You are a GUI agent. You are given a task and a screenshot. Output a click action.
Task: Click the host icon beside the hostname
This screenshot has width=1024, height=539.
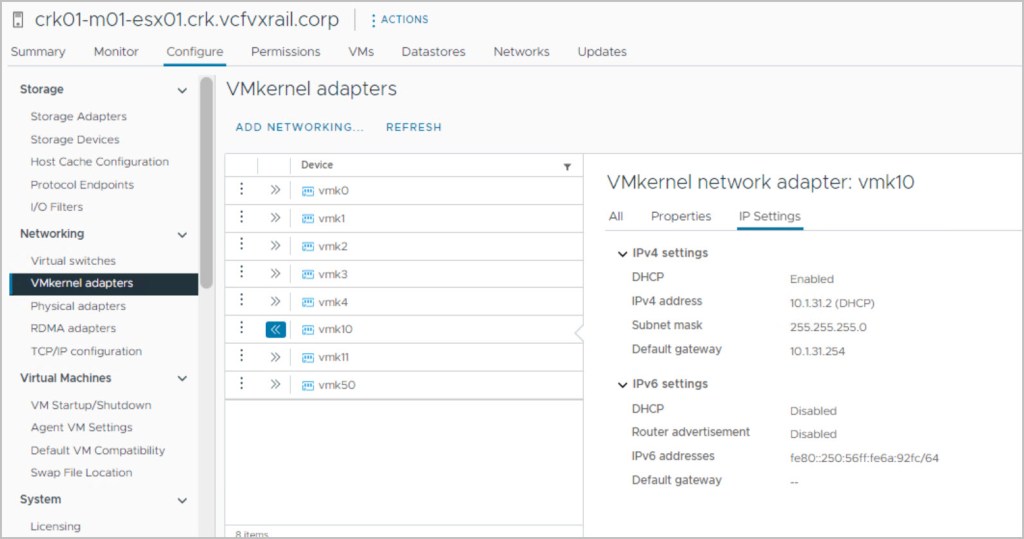pyautogui.click(x=17, y=19)
